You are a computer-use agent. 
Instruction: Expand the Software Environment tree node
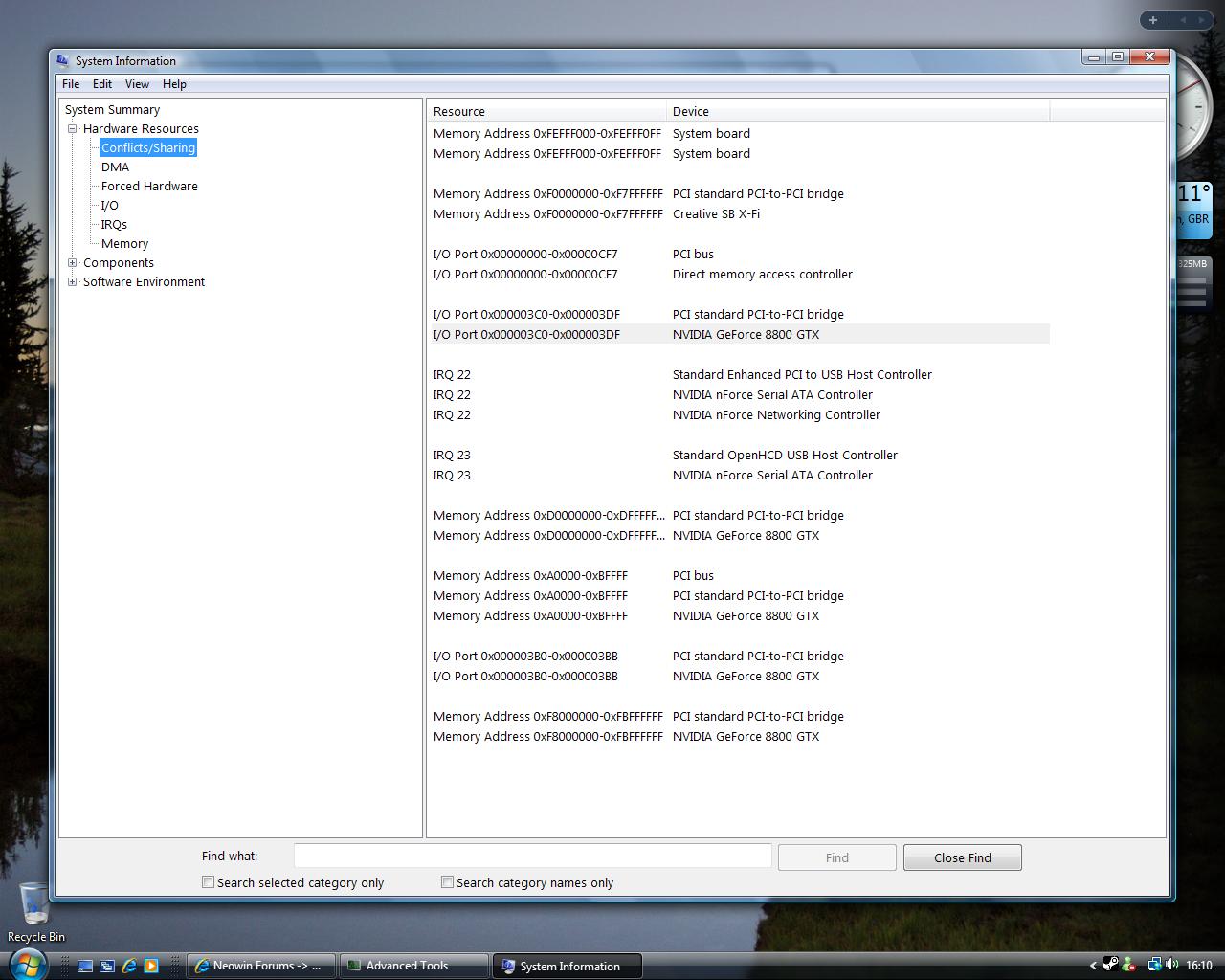pos(72,281)
